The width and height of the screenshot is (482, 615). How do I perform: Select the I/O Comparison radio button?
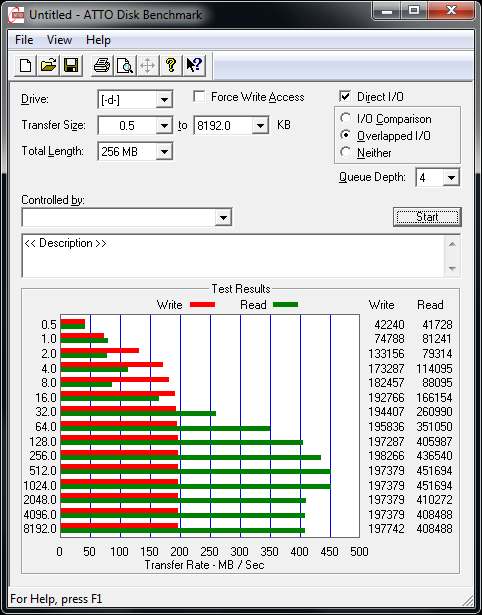[346, 118]
